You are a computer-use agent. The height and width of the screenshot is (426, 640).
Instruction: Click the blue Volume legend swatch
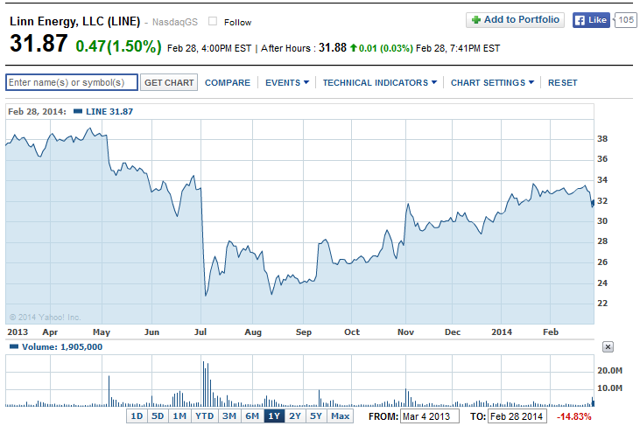(14, 346)
